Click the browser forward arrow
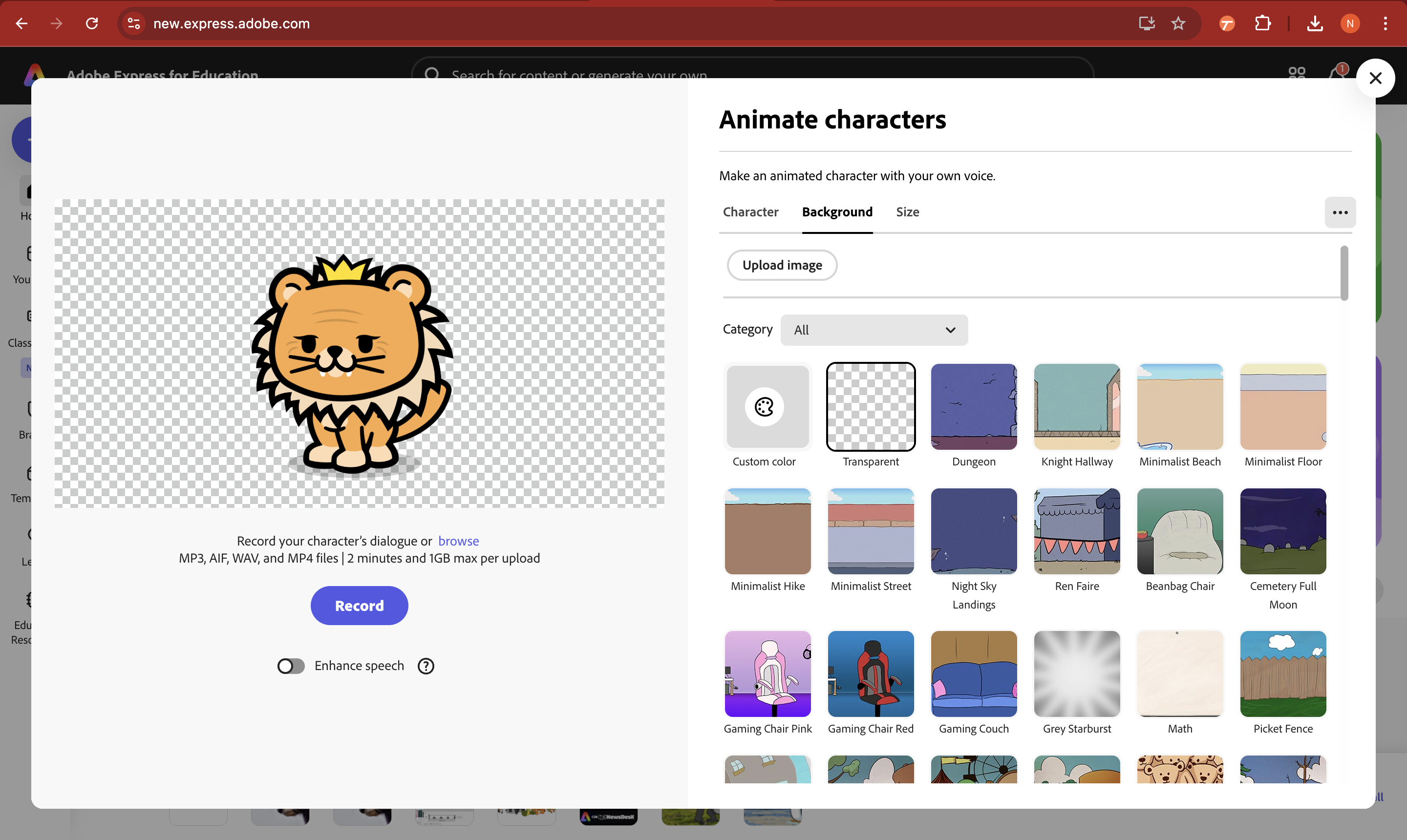Viewport: 1407px width, 840px height. [57, 23]
